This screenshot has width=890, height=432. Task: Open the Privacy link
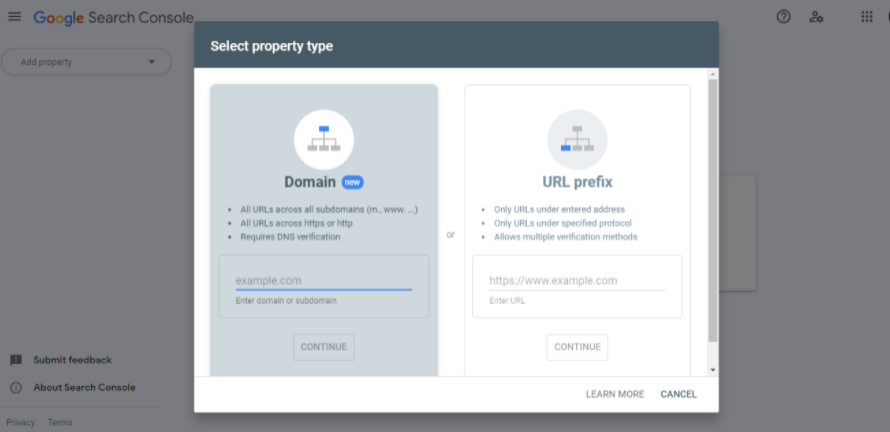20,422
